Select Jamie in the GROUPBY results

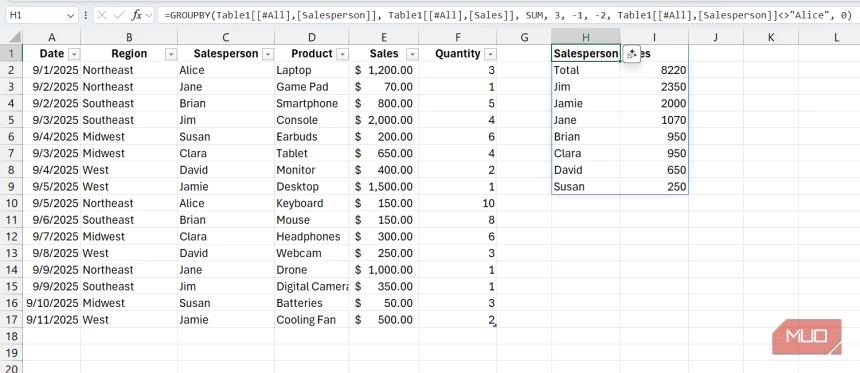coord(586,104)
